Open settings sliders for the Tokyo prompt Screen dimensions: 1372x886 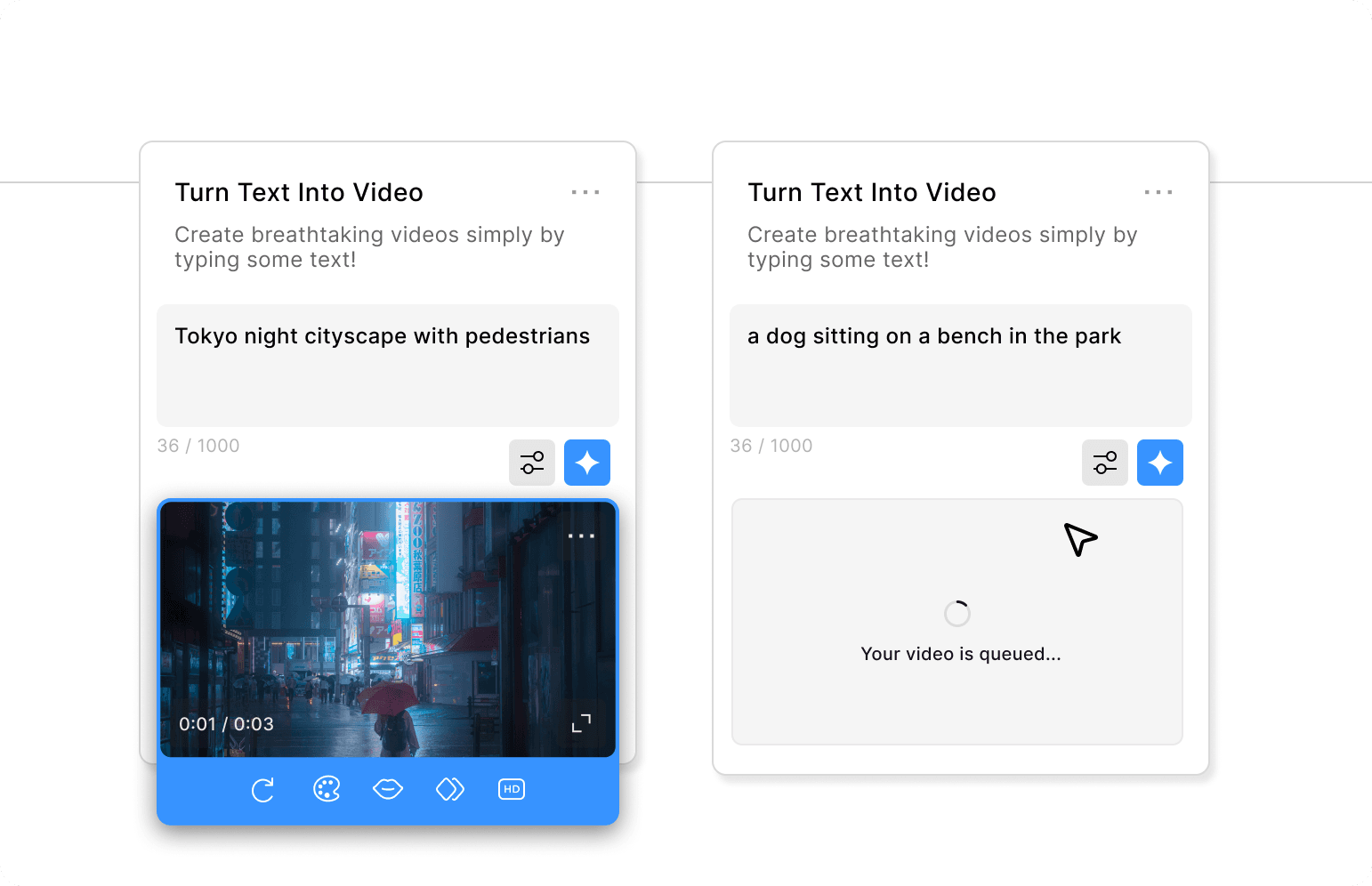point(532,463)
